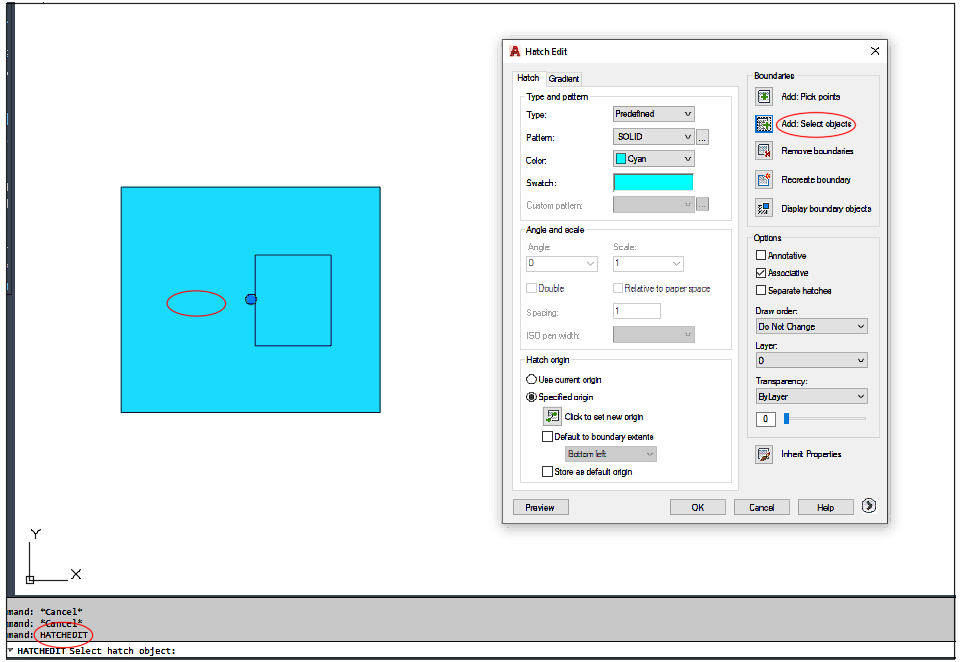The height and width of the screenshot is (662, 962).
Task: Open the Color dropdown set to Cyan
Action: [653, 159]
